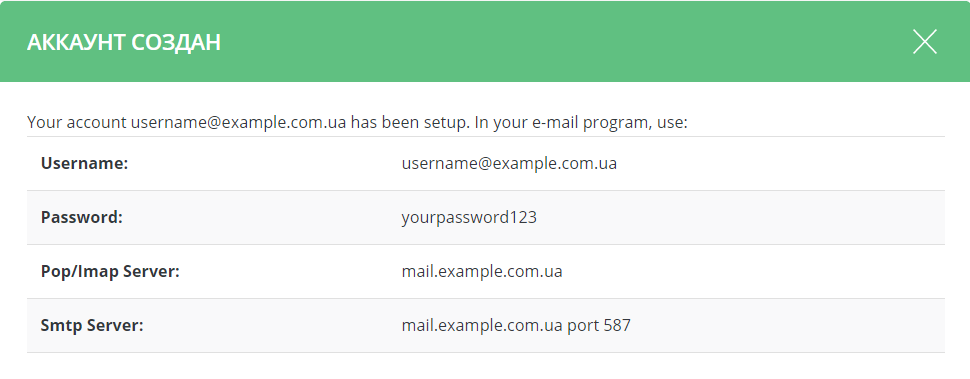Viewport: 970px width, 379px height.
Task: Click the Pop/Imap Server label
Action: coord(110,271)
